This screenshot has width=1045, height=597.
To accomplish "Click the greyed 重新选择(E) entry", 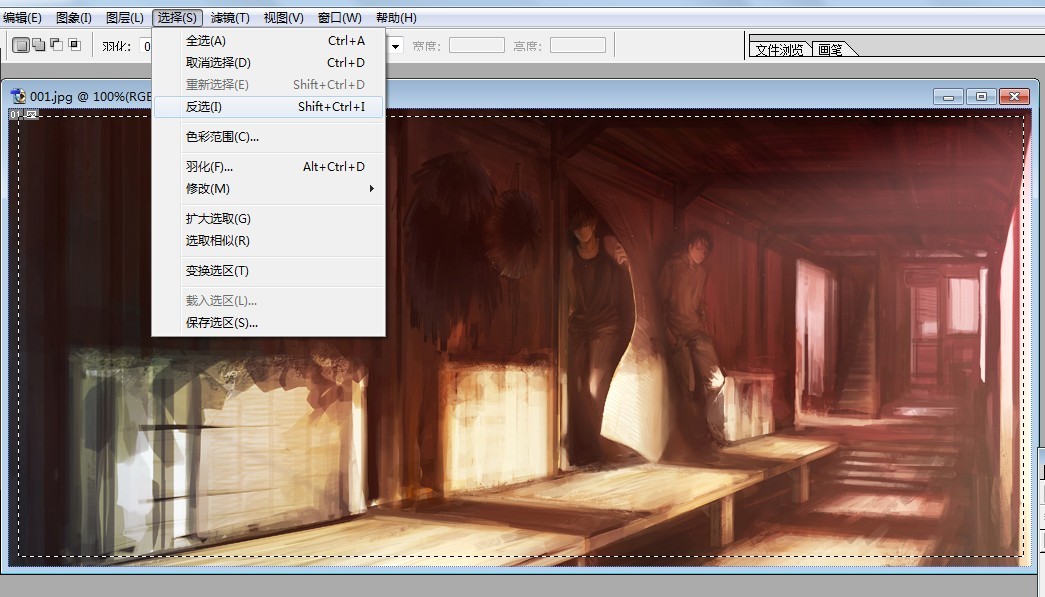I will [269, 85].
